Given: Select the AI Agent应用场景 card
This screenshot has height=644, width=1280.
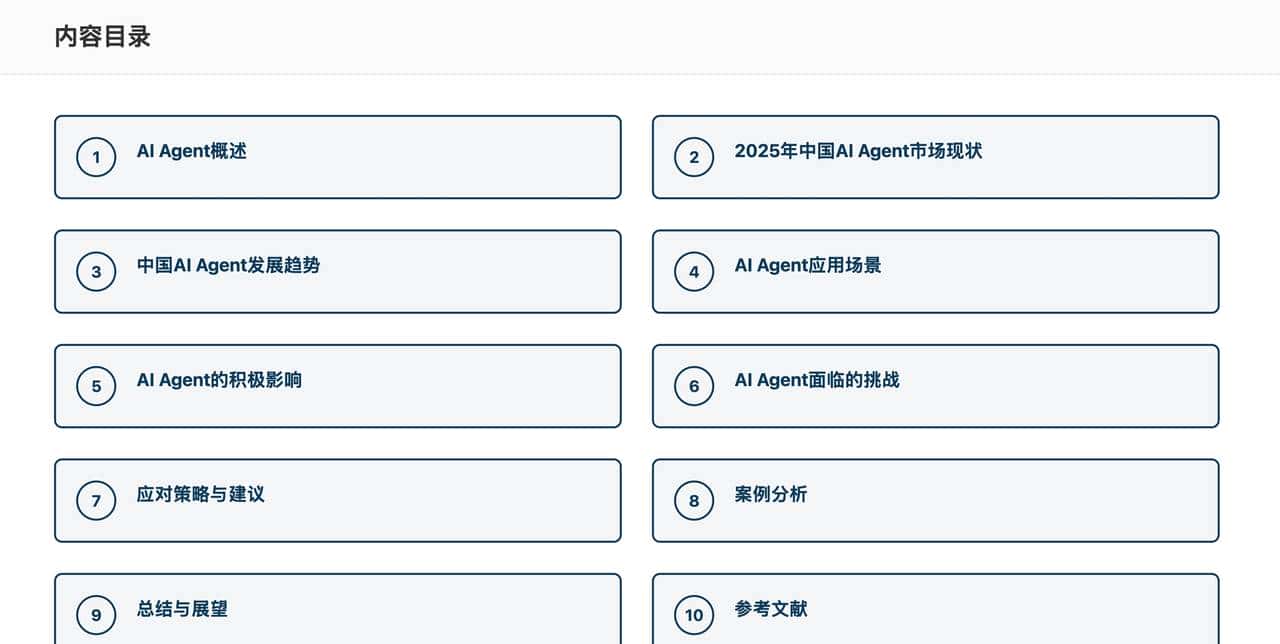Looking at the screenshot, I should [936, 271].
